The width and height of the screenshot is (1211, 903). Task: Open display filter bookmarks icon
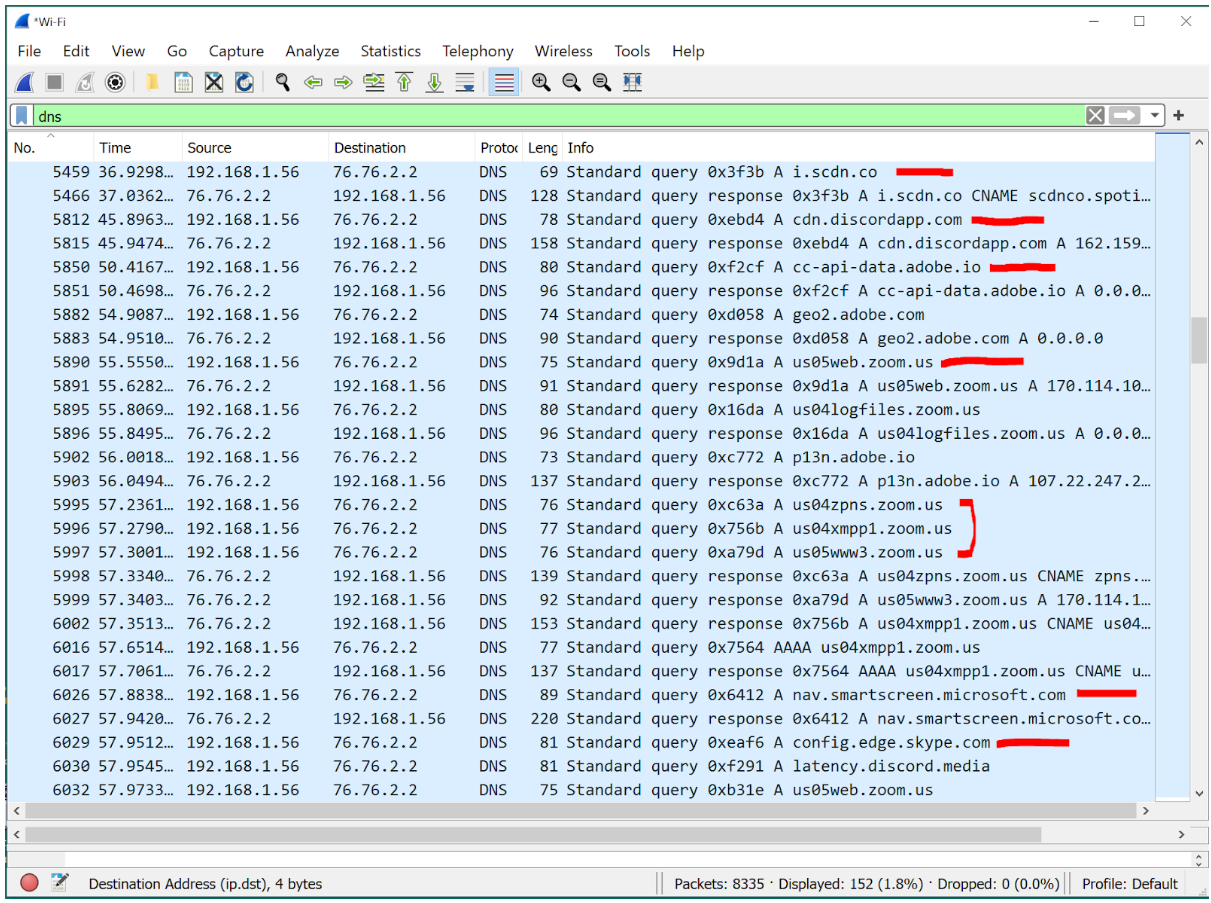(x=22, y=116)
